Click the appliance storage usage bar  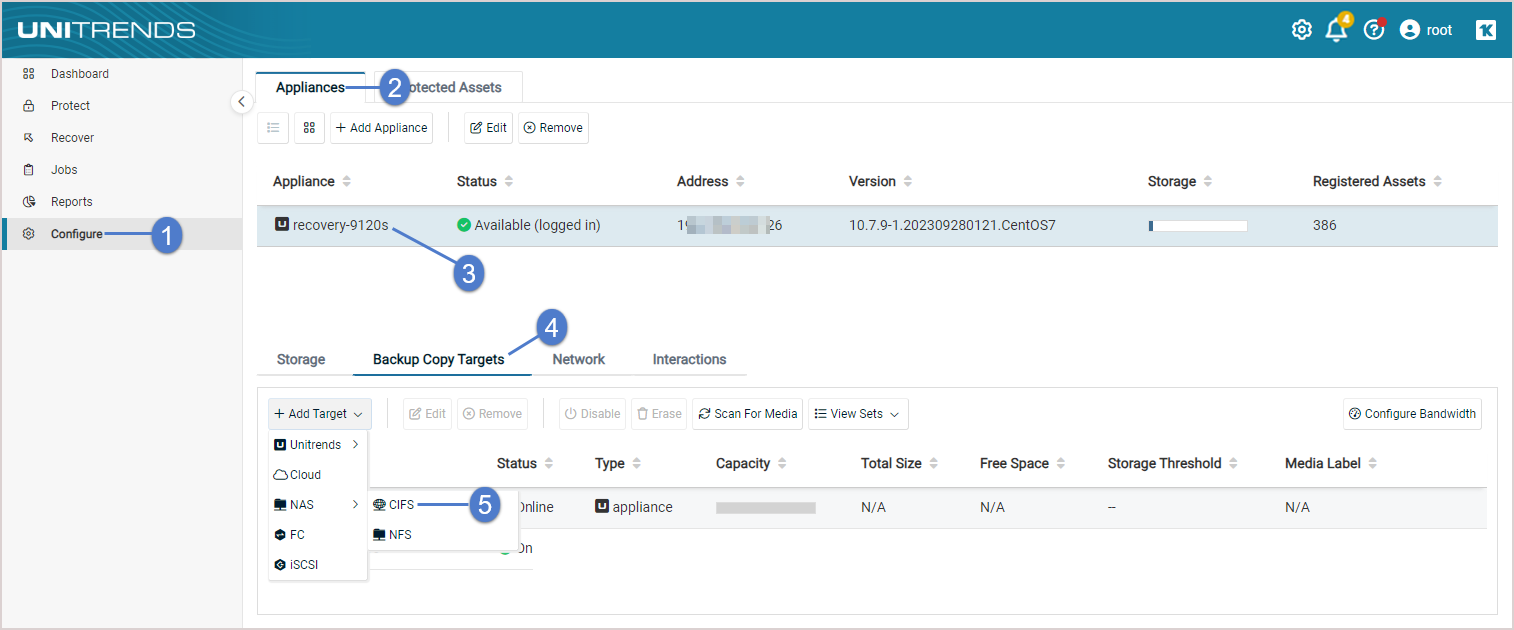1198,226
